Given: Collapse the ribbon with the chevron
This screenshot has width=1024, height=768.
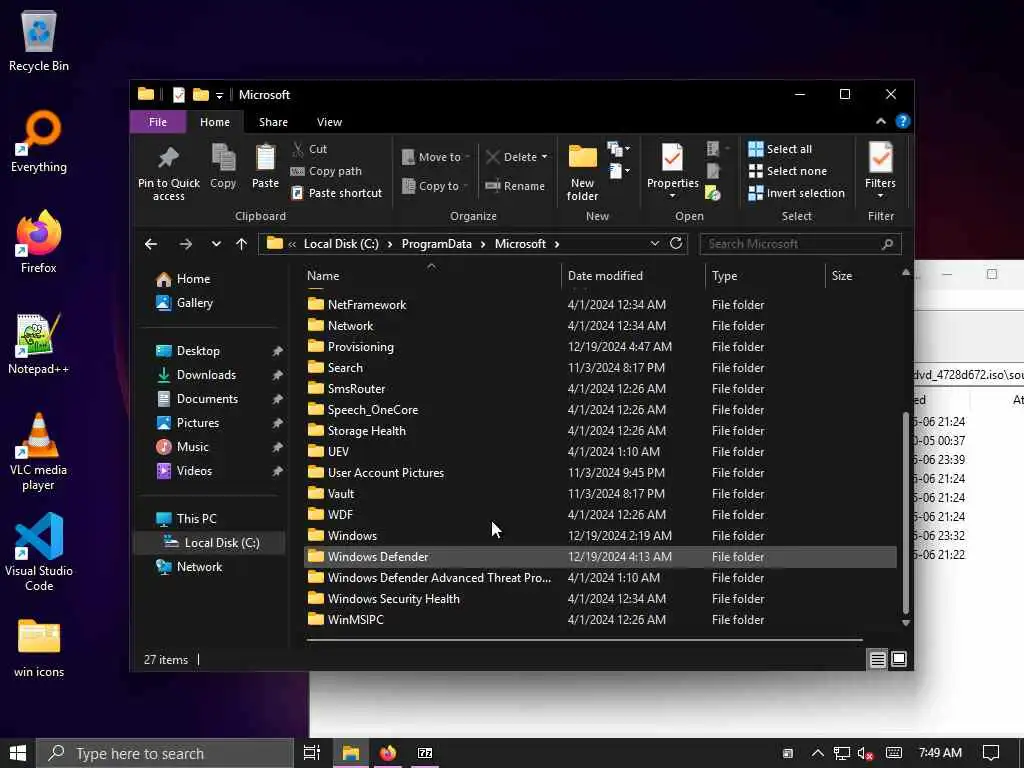Looking at the screenshot, I should pyautogui.click(x=880, y=121).
